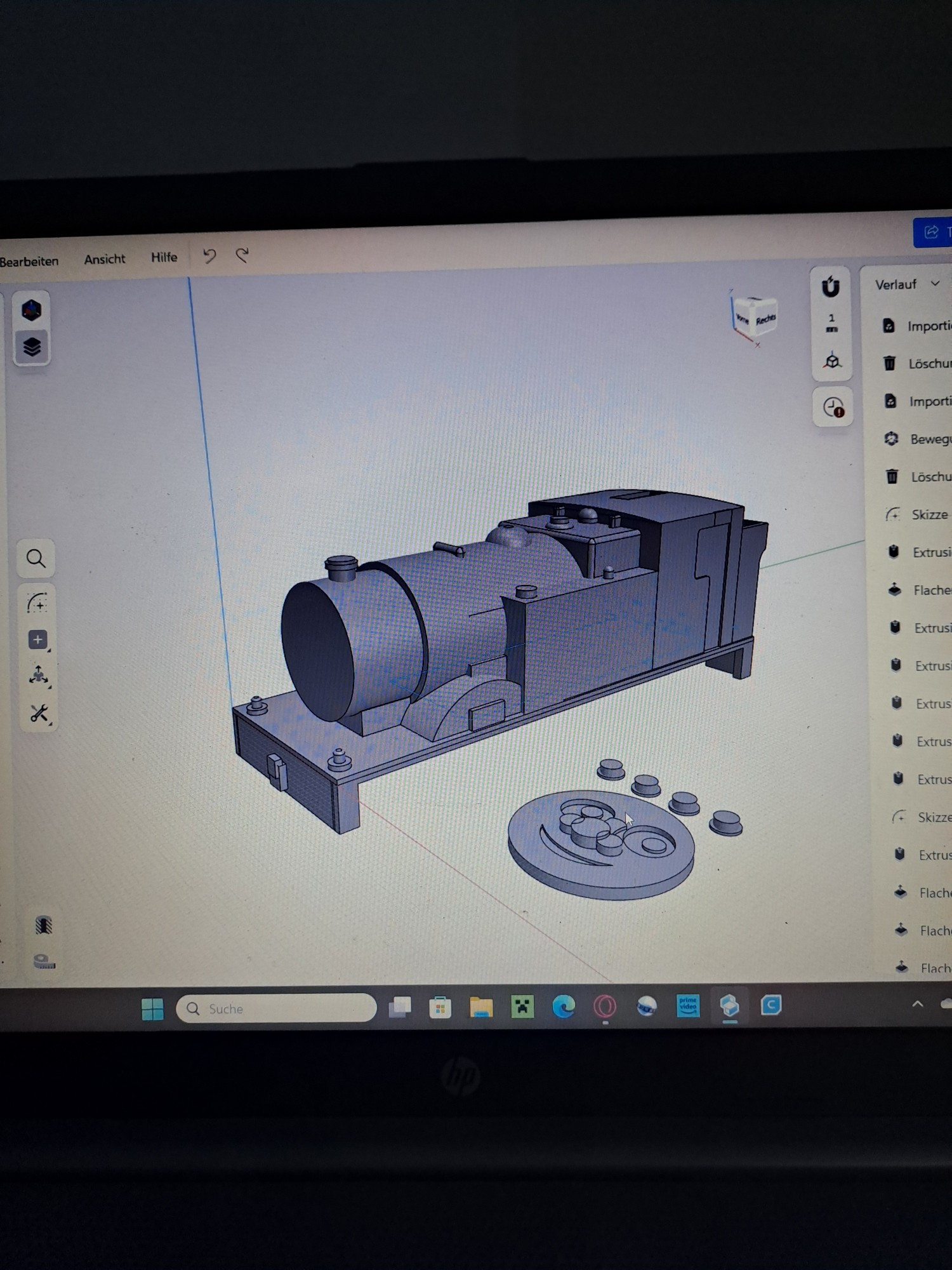
Task: Select the Sketch arc tool
Action: tap(37, 603)
